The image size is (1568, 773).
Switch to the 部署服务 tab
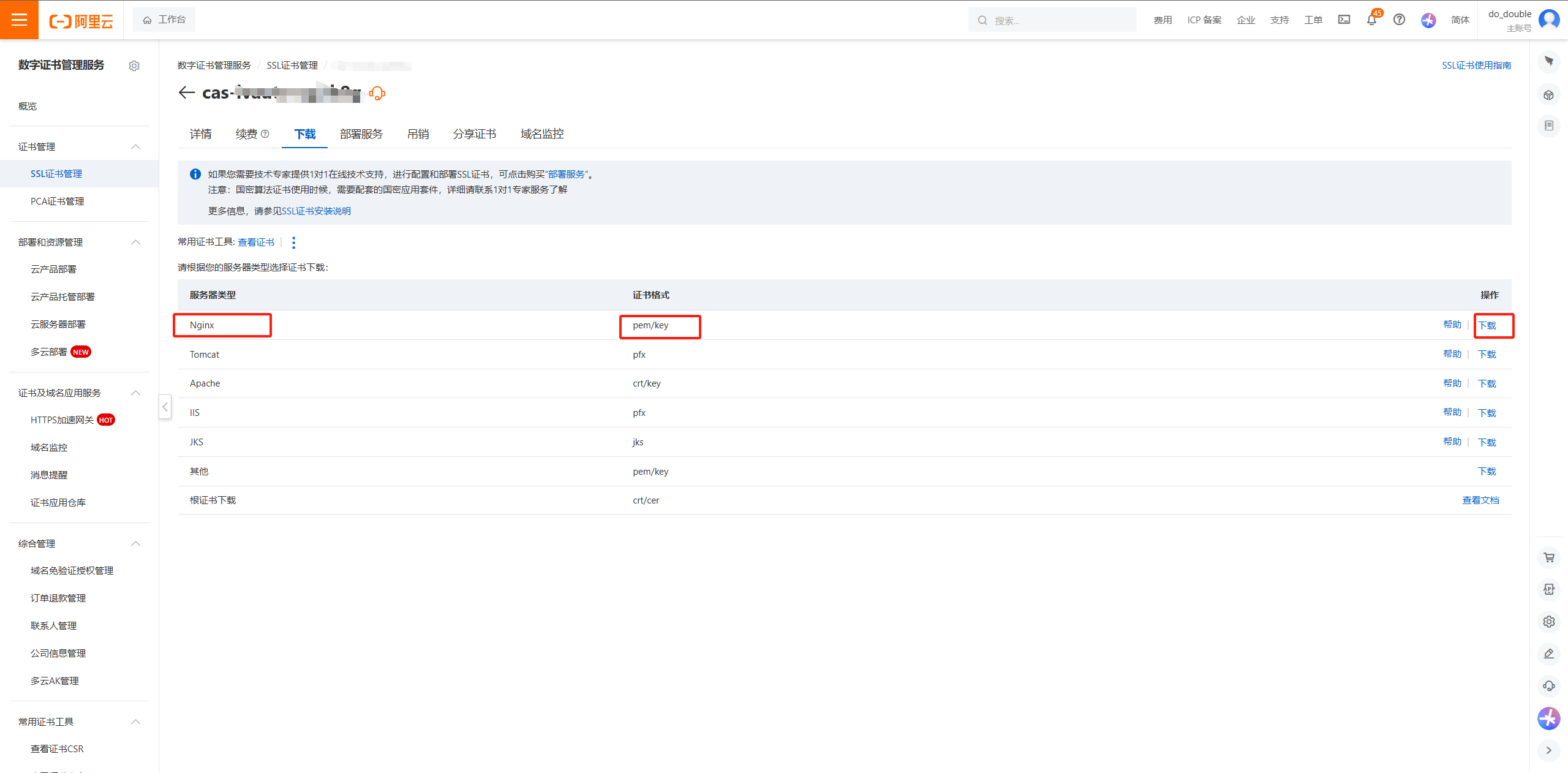click(361, 134)
